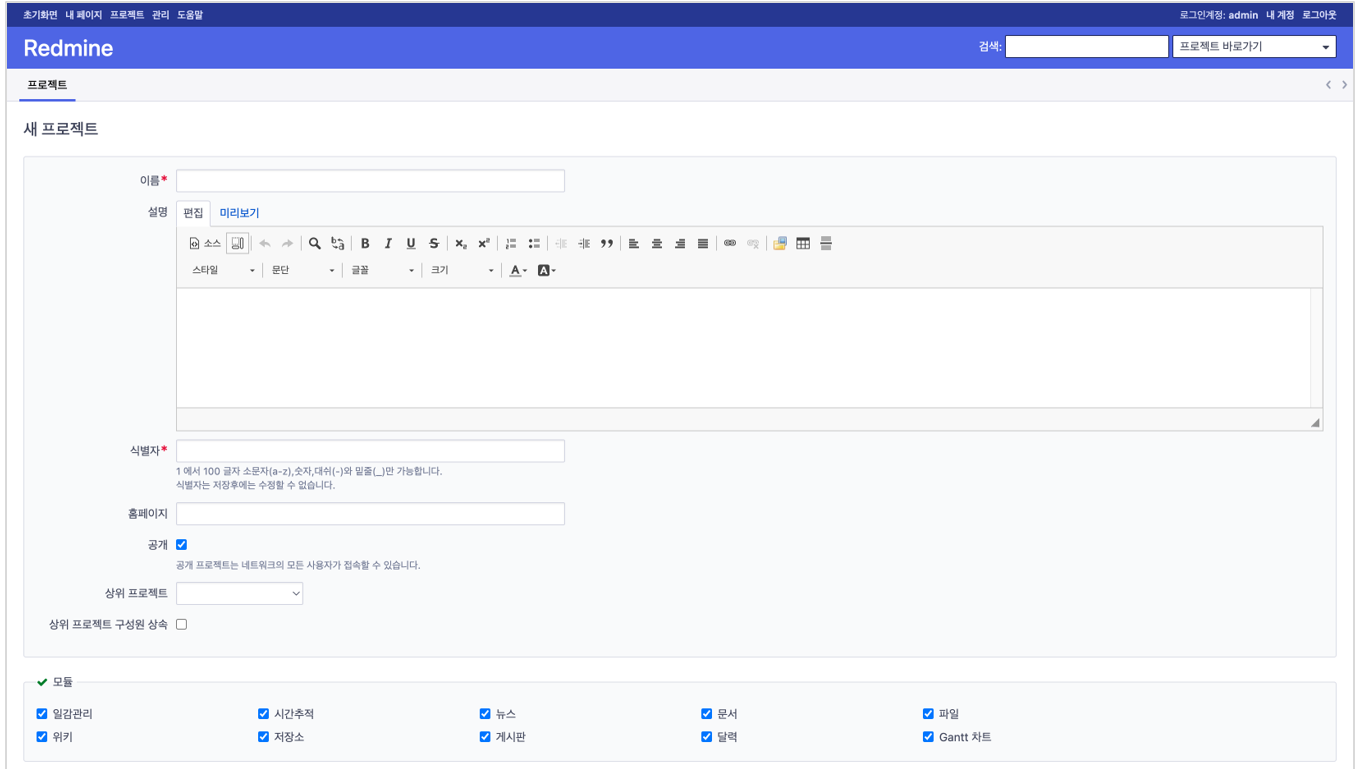The height and width of the screenshot is (769, 1356).
Task: Align text right in editor
Action: point(680,243)
